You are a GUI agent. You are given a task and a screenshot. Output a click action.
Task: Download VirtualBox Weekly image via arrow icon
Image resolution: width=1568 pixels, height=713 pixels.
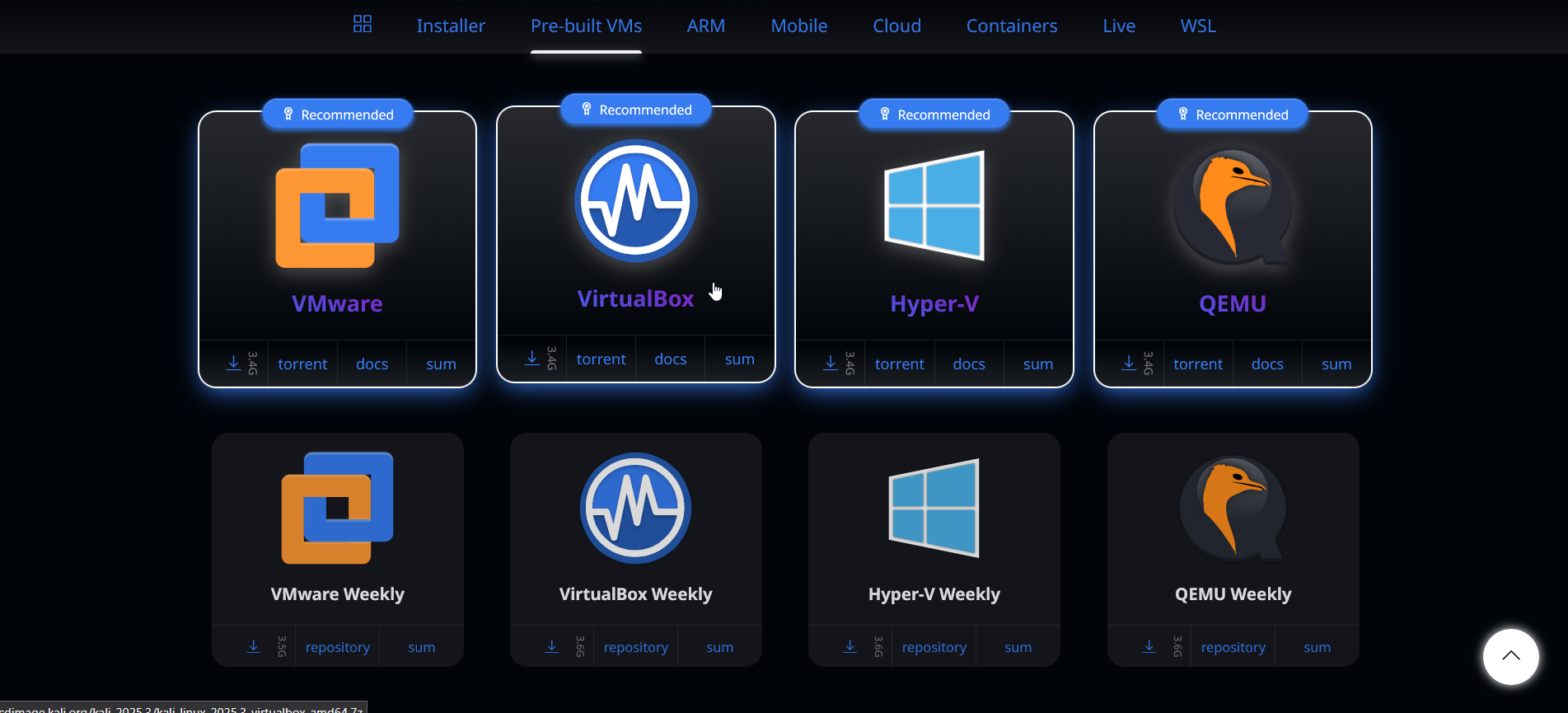pos(552,646)
